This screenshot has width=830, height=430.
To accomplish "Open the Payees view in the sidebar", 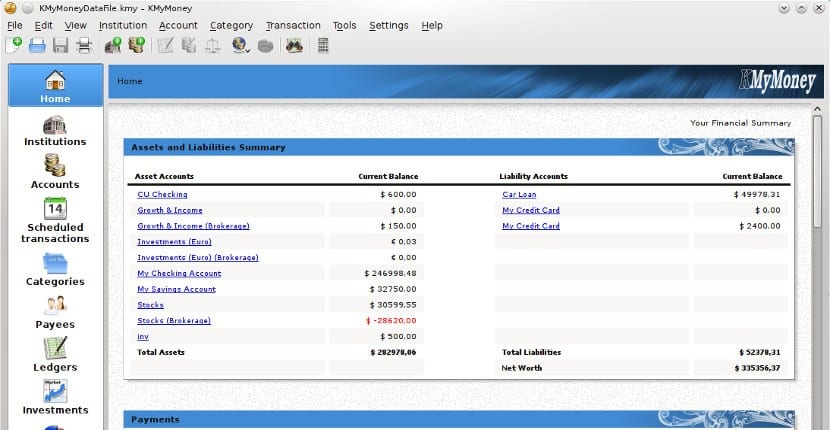I will (55, 312).
